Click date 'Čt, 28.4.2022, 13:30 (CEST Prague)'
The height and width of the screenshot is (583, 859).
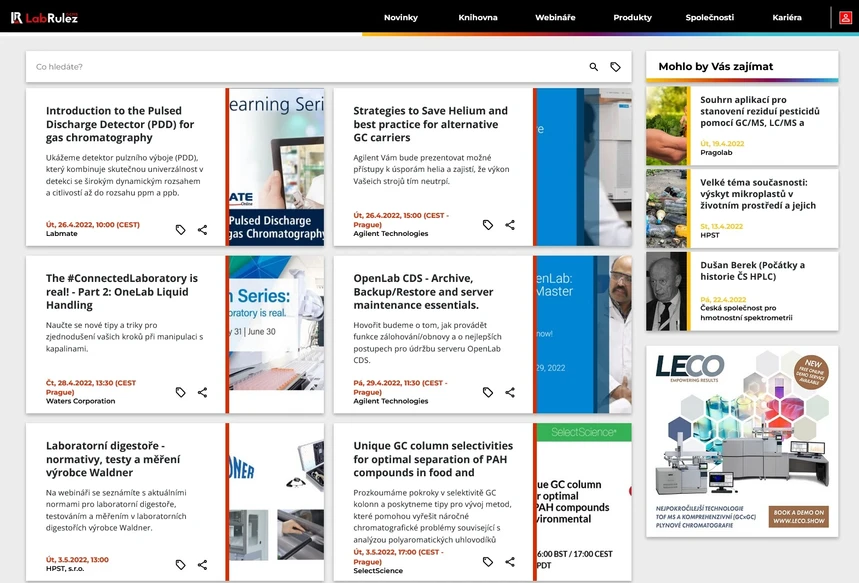(x=91, y=387)
